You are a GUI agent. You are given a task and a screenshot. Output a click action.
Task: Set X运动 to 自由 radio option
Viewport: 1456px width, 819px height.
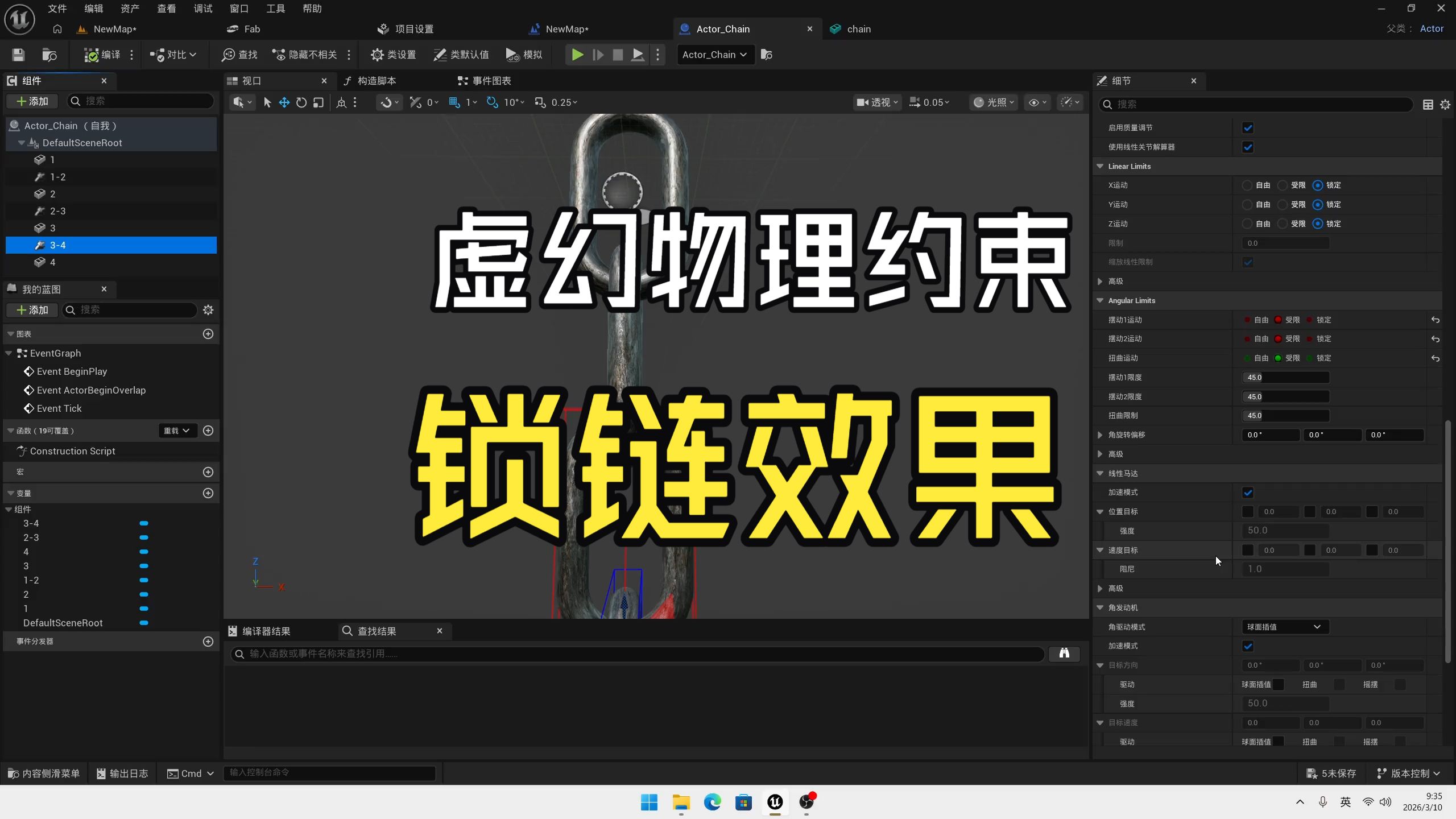coord(1247,185)
